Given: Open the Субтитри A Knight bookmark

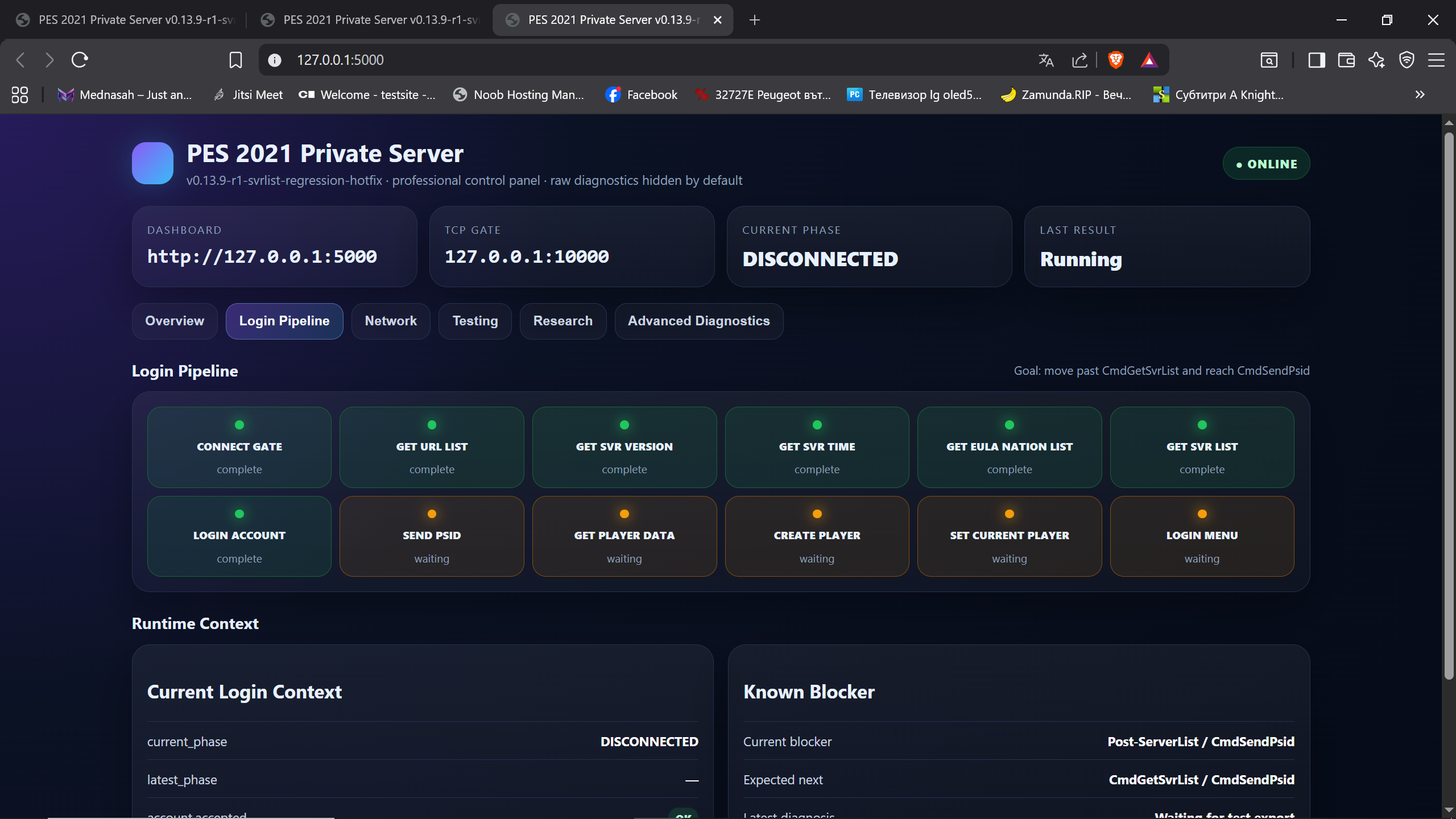Looking at the screenshot, I should coord(1218,94).
